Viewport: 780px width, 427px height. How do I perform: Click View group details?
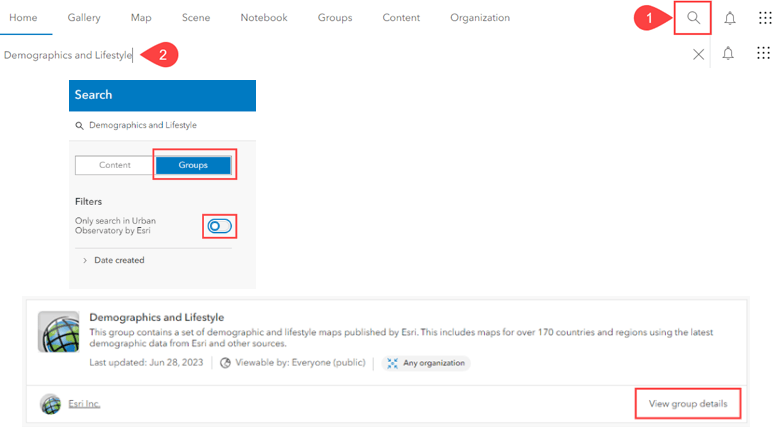click(x=688, y=404)
